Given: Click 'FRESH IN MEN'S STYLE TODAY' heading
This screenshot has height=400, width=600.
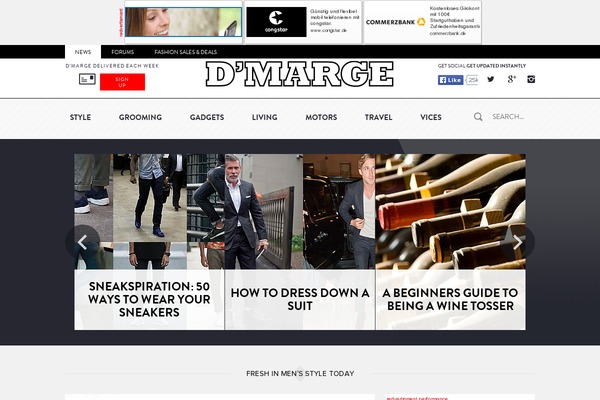Looking at the screenshot, I should tap(300, 373).
